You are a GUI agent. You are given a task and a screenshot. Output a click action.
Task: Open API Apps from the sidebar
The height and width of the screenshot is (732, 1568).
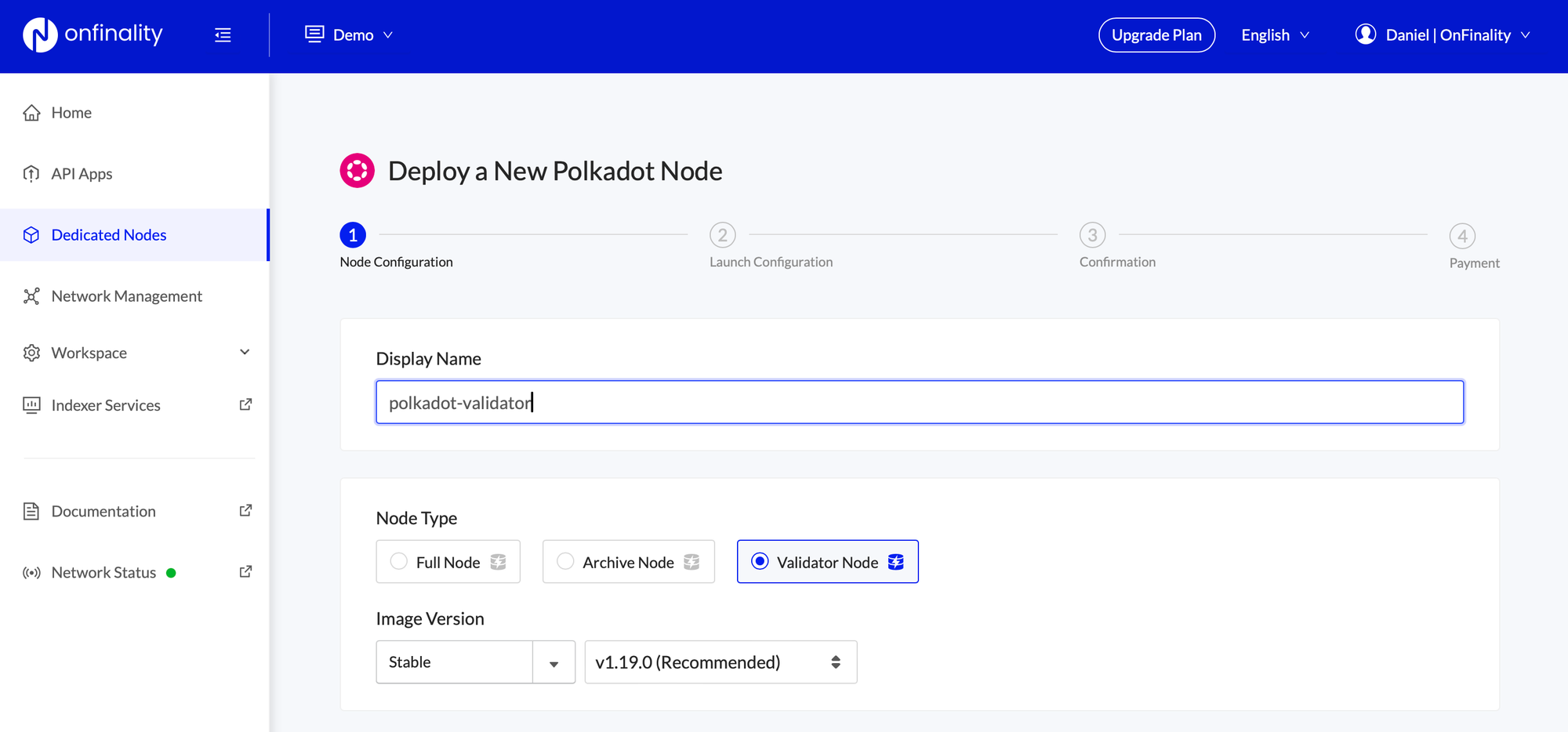point(81,173)
